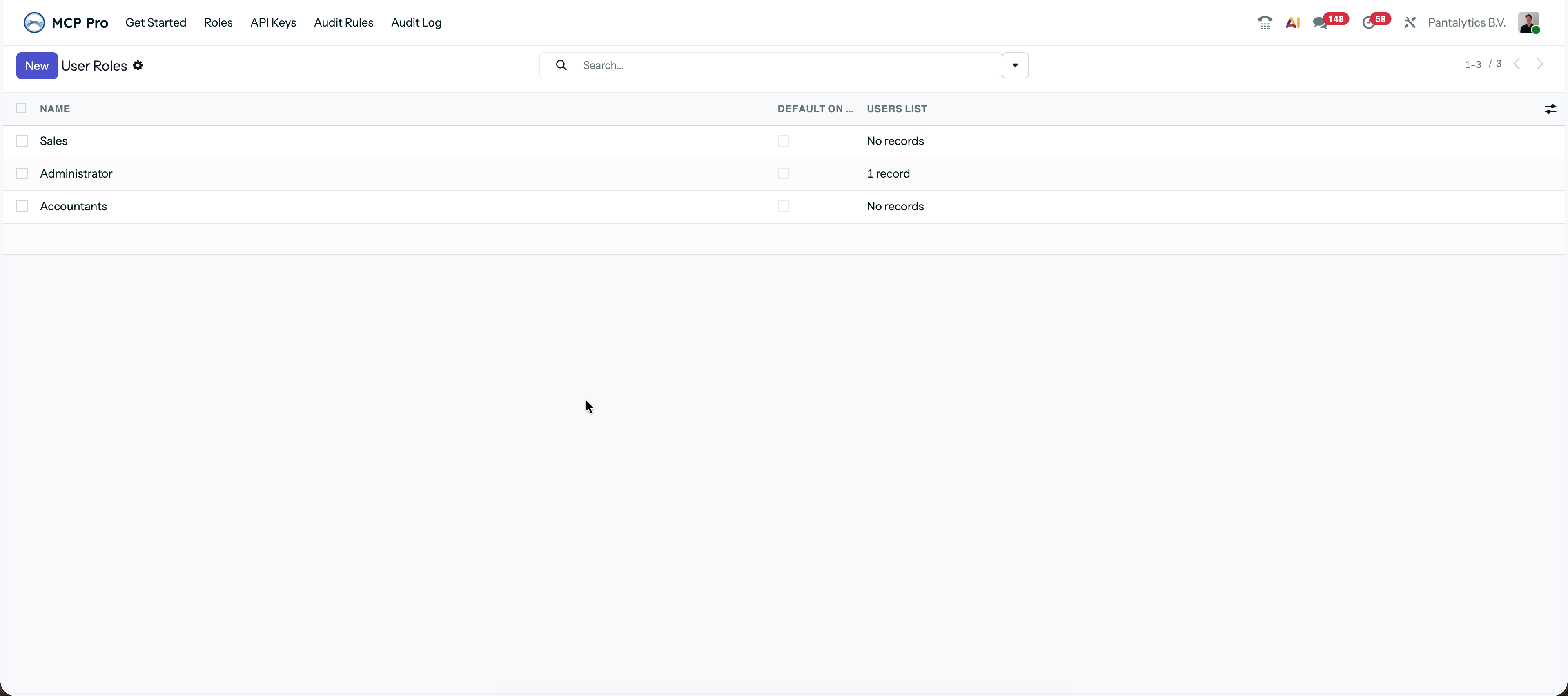The image size is (1568, 696).
Task: Open the Audit Rules menu
Action: (x=343, y=22)
